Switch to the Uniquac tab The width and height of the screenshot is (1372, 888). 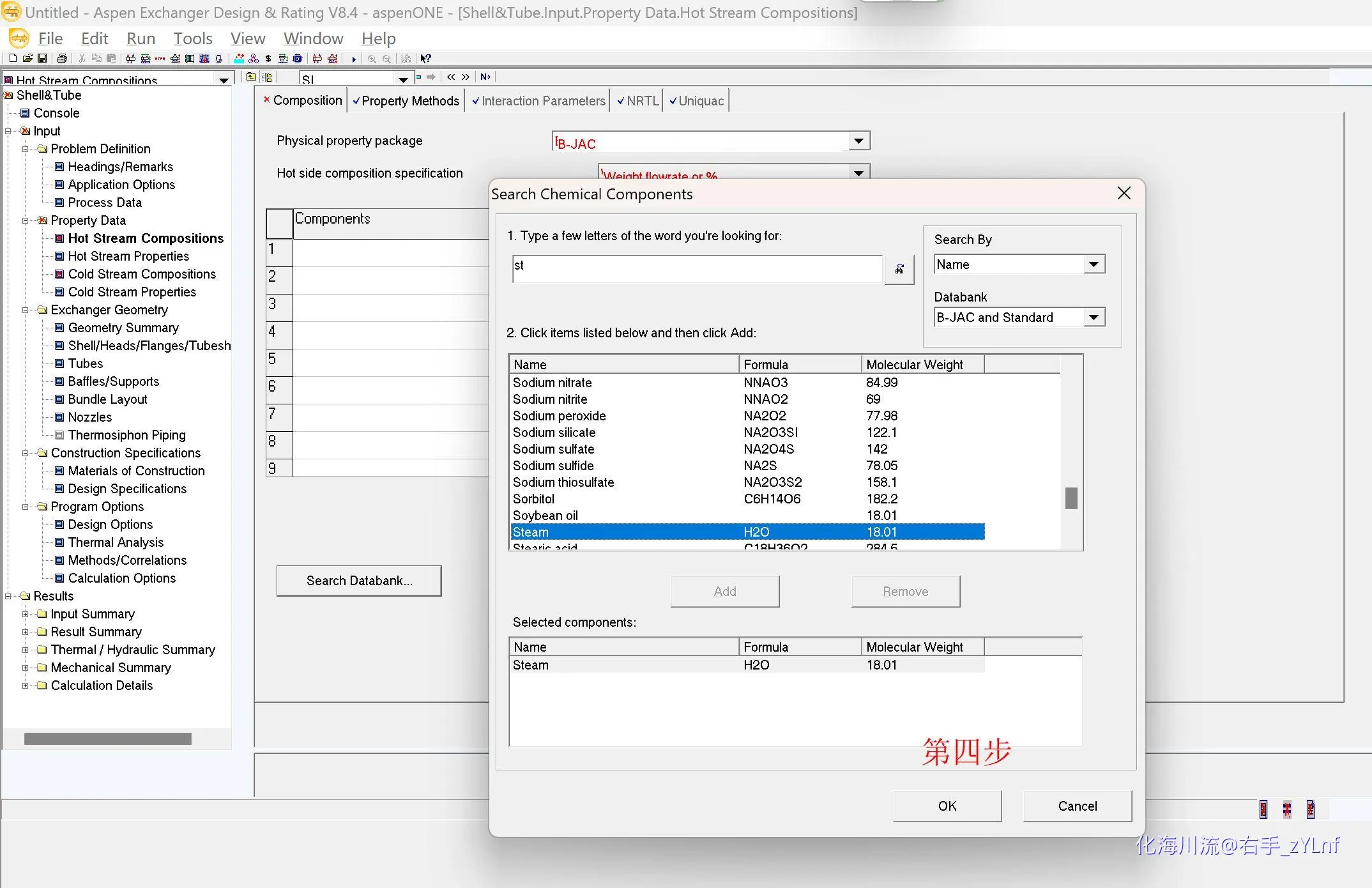click(x=696, y=101)
